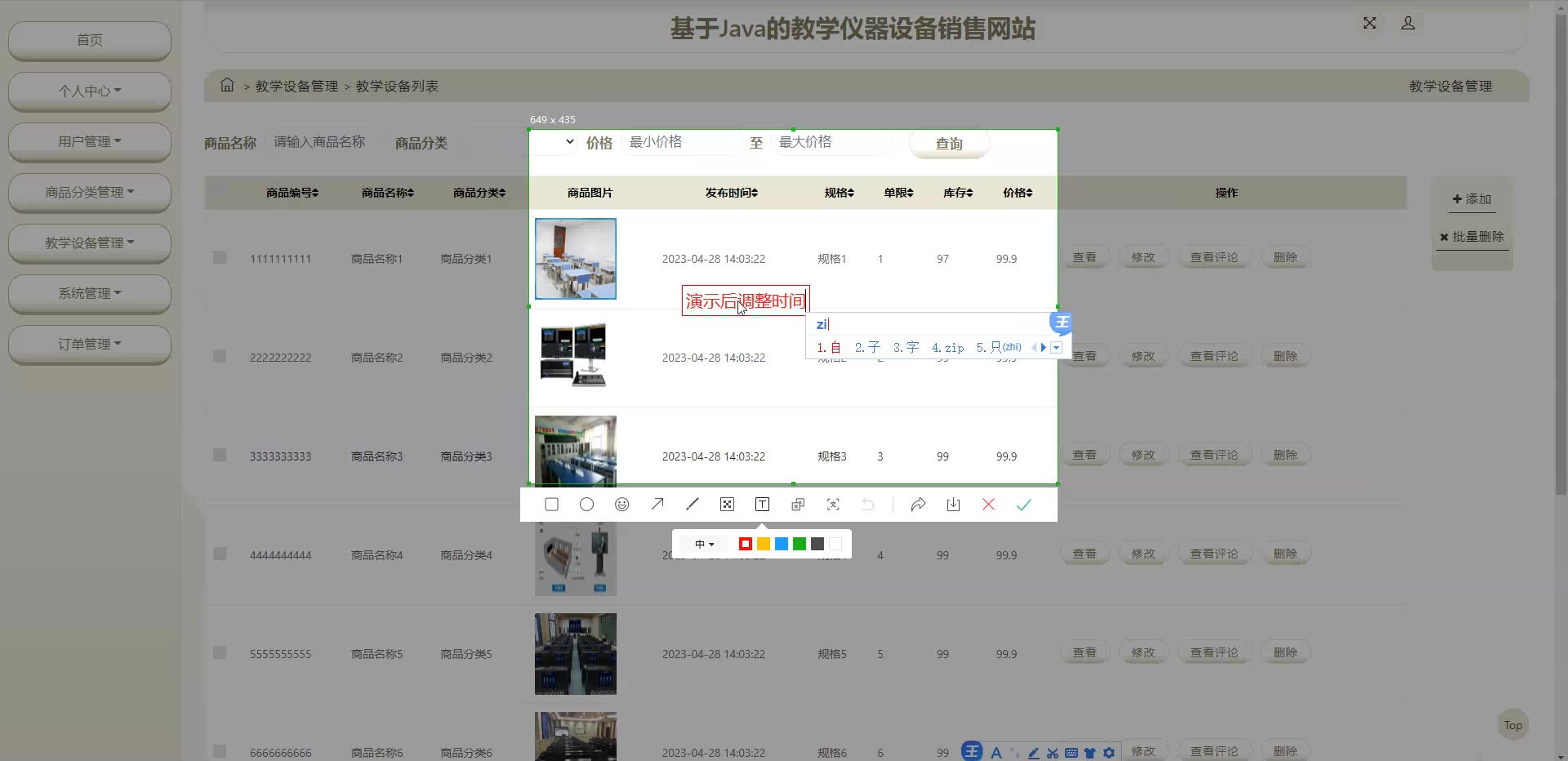Image resolution: width=1568 pixels, height=761 pixels.
Task: Click the screenshot translate tool icon
Action: pos(798,505)
